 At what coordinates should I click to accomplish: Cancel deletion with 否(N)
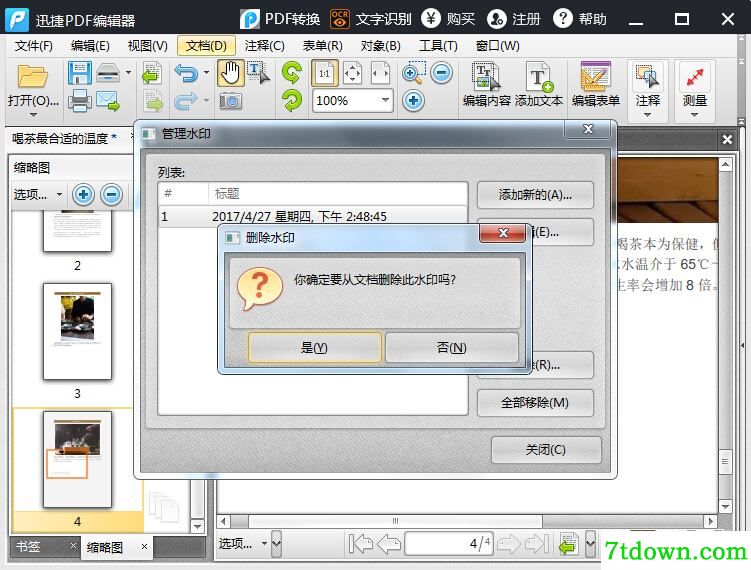click(451, 347)
